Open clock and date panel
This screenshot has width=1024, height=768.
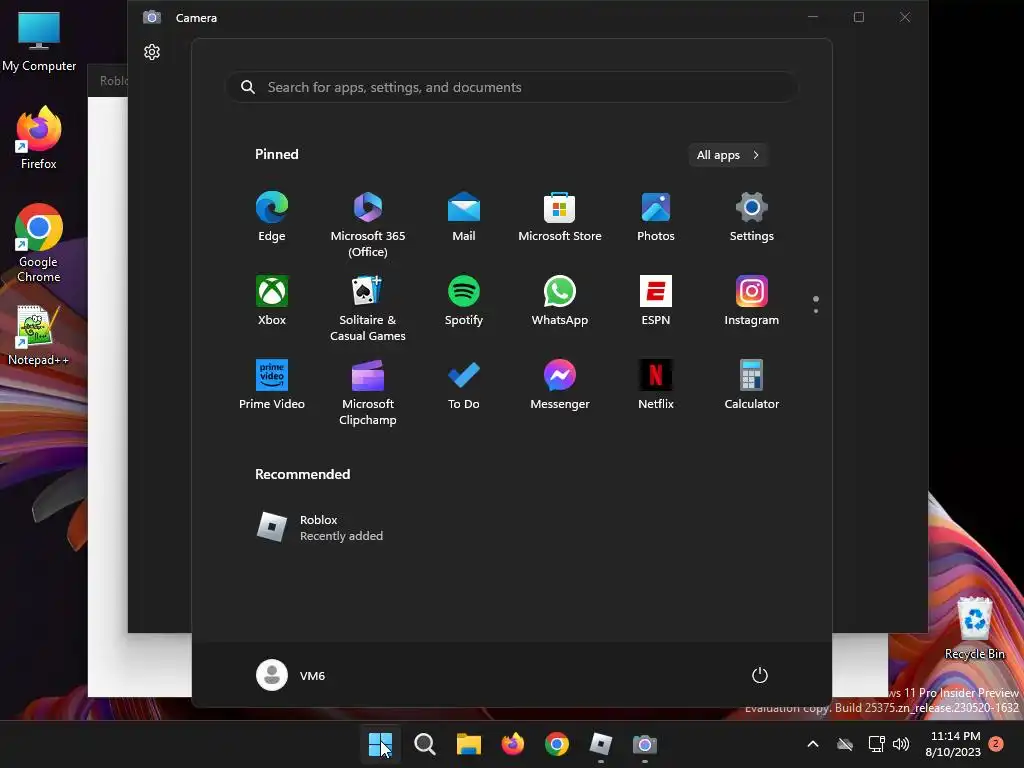pos(953,744)
